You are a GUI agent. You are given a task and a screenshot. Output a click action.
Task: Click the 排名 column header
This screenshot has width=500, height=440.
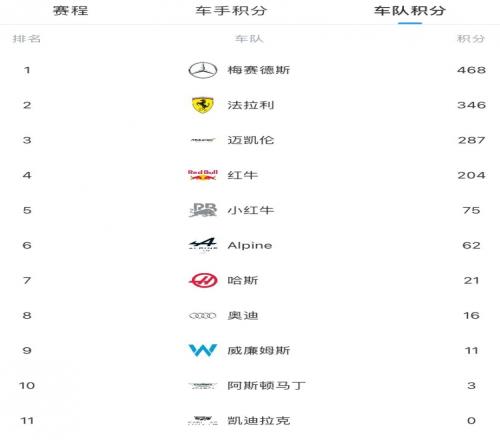coord(27,39)
